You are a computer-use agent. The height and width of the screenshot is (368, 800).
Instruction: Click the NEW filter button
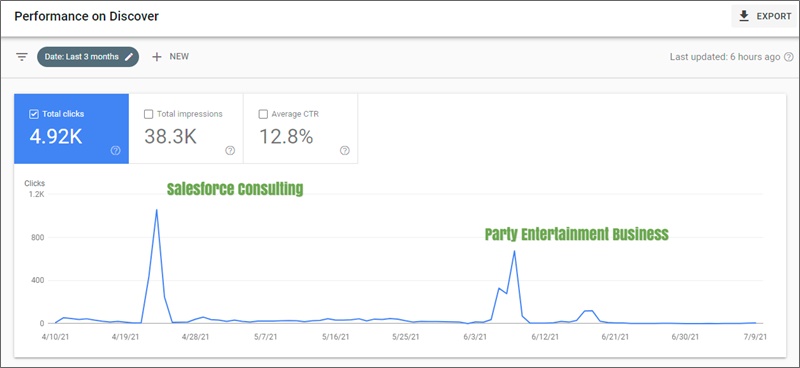point(170,57)
